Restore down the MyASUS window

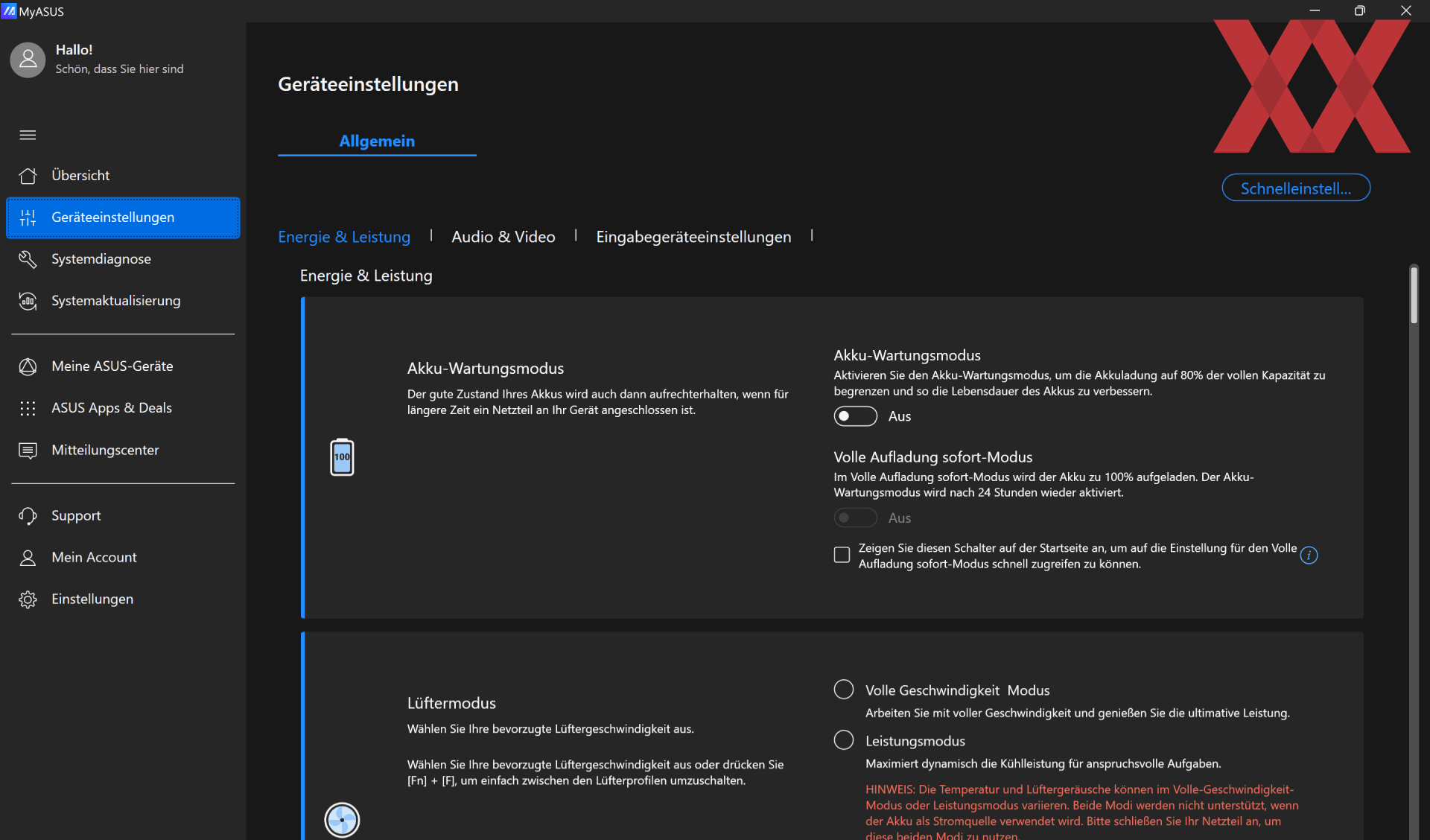(1360, 10)
